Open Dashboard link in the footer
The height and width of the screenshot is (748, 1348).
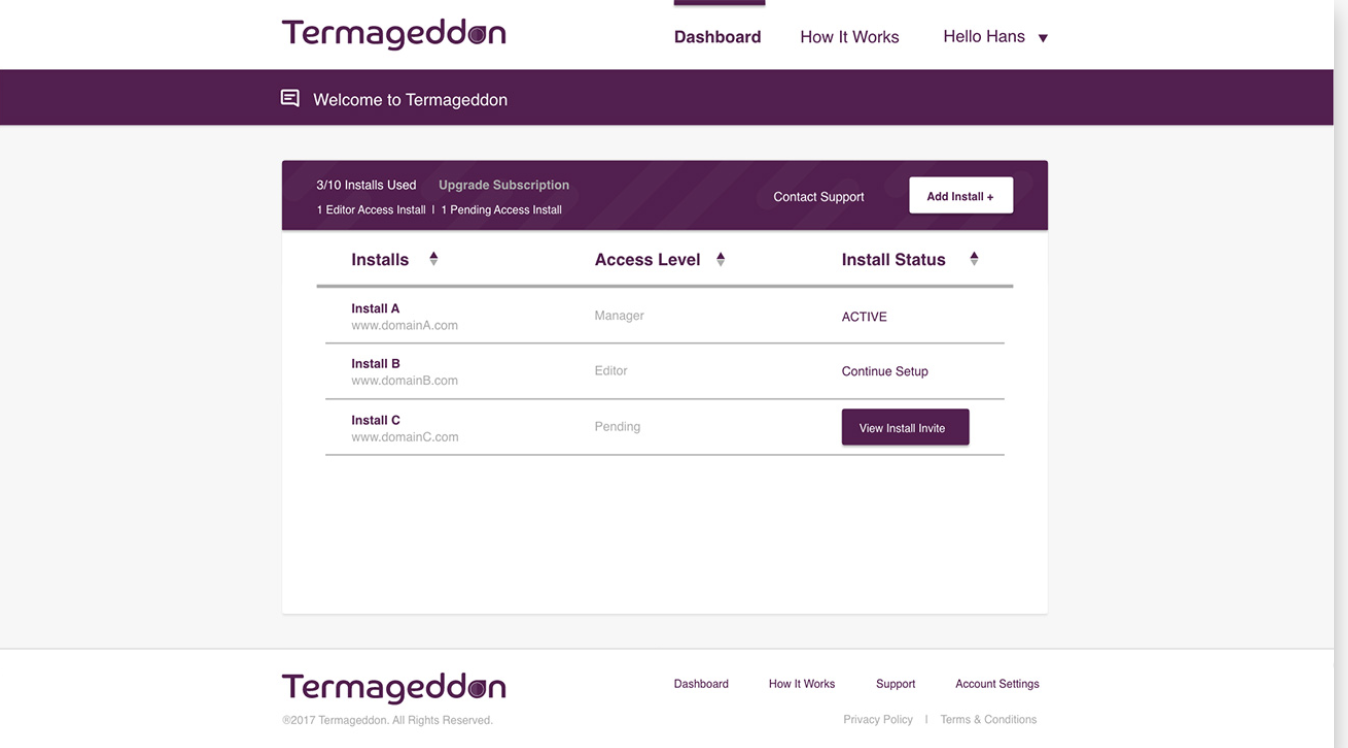tap(701, 684)
